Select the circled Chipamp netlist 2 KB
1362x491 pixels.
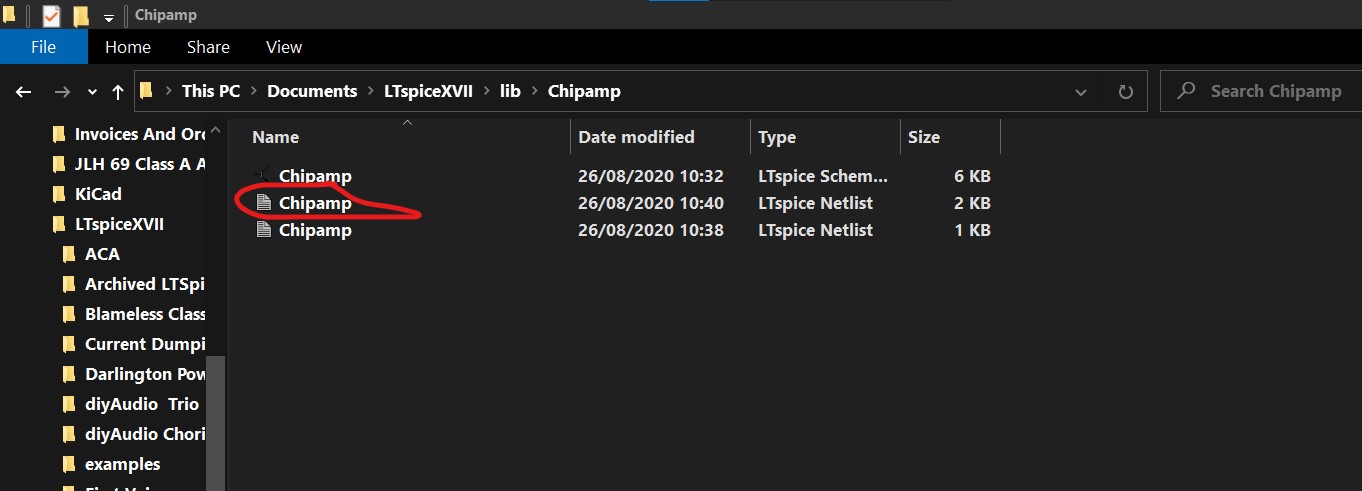click(315, 203)
